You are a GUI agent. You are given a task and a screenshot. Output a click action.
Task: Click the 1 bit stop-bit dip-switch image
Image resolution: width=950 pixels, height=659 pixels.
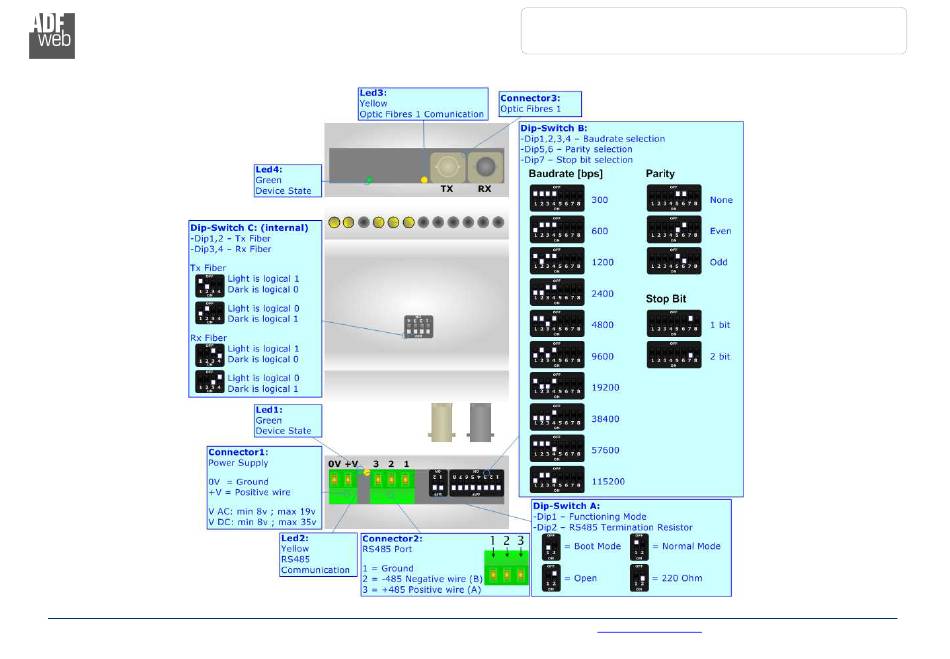click(674, 324)
